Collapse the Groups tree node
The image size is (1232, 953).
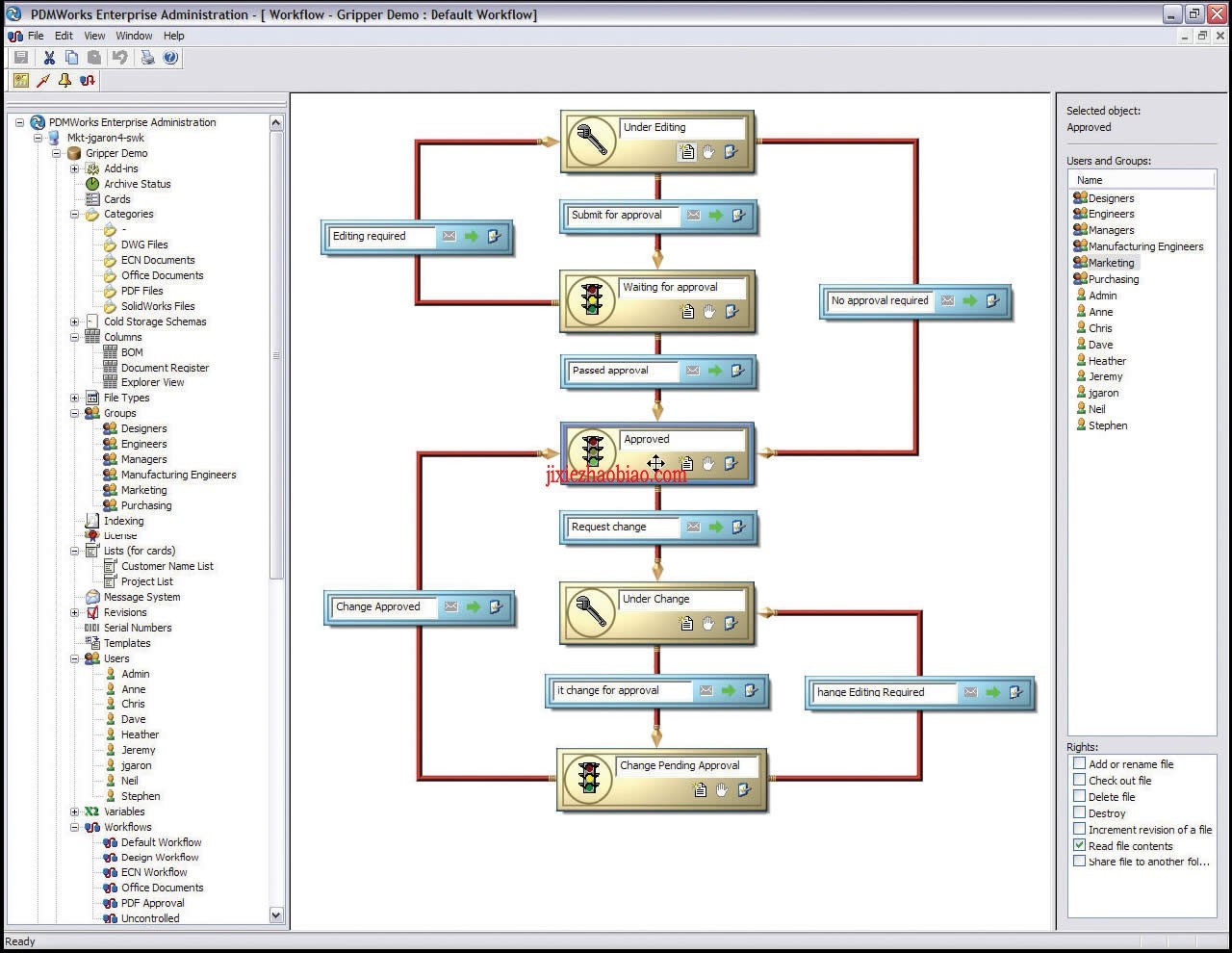pos(75,413)
